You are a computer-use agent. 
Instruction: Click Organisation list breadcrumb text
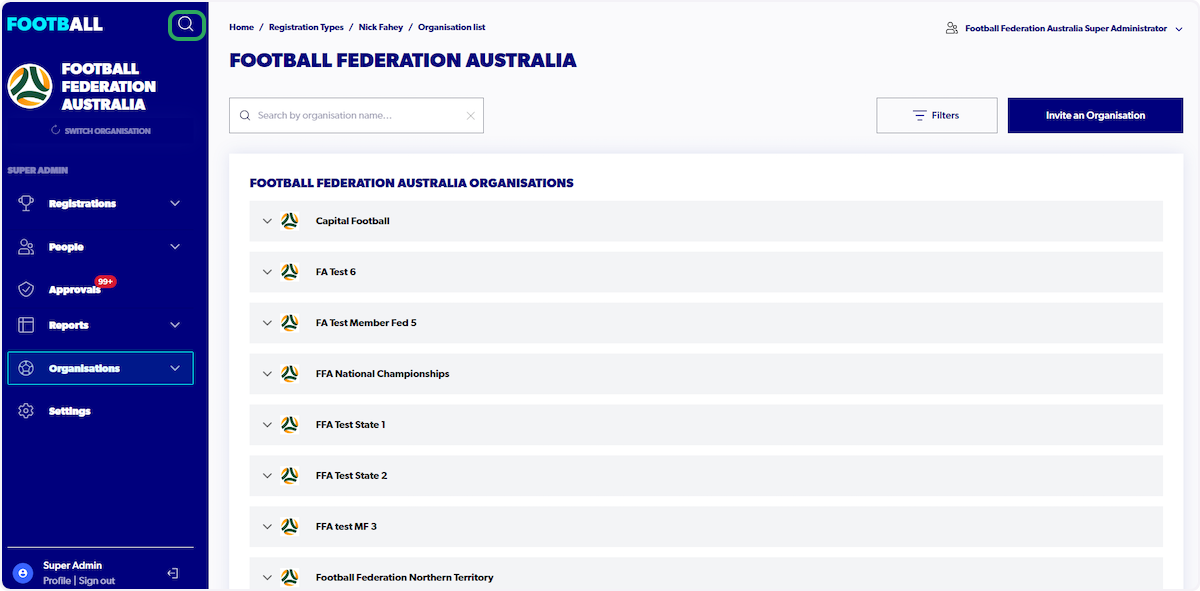452,27
